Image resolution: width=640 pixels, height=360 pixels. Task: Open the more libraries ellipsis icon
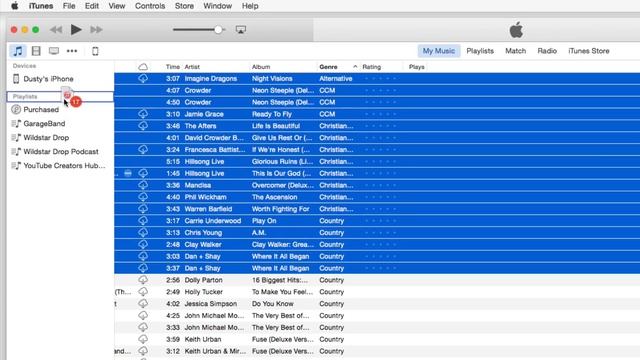[x=72, y=51]
